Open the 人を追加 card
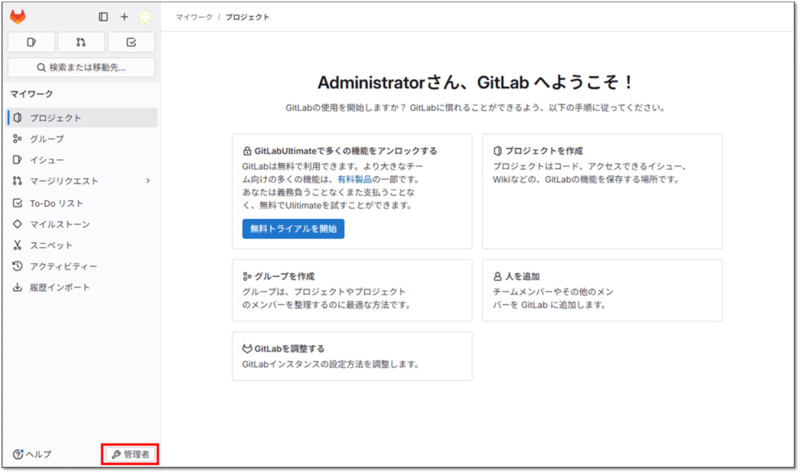Viewport: 800px width, 473px height. (602, 290)
